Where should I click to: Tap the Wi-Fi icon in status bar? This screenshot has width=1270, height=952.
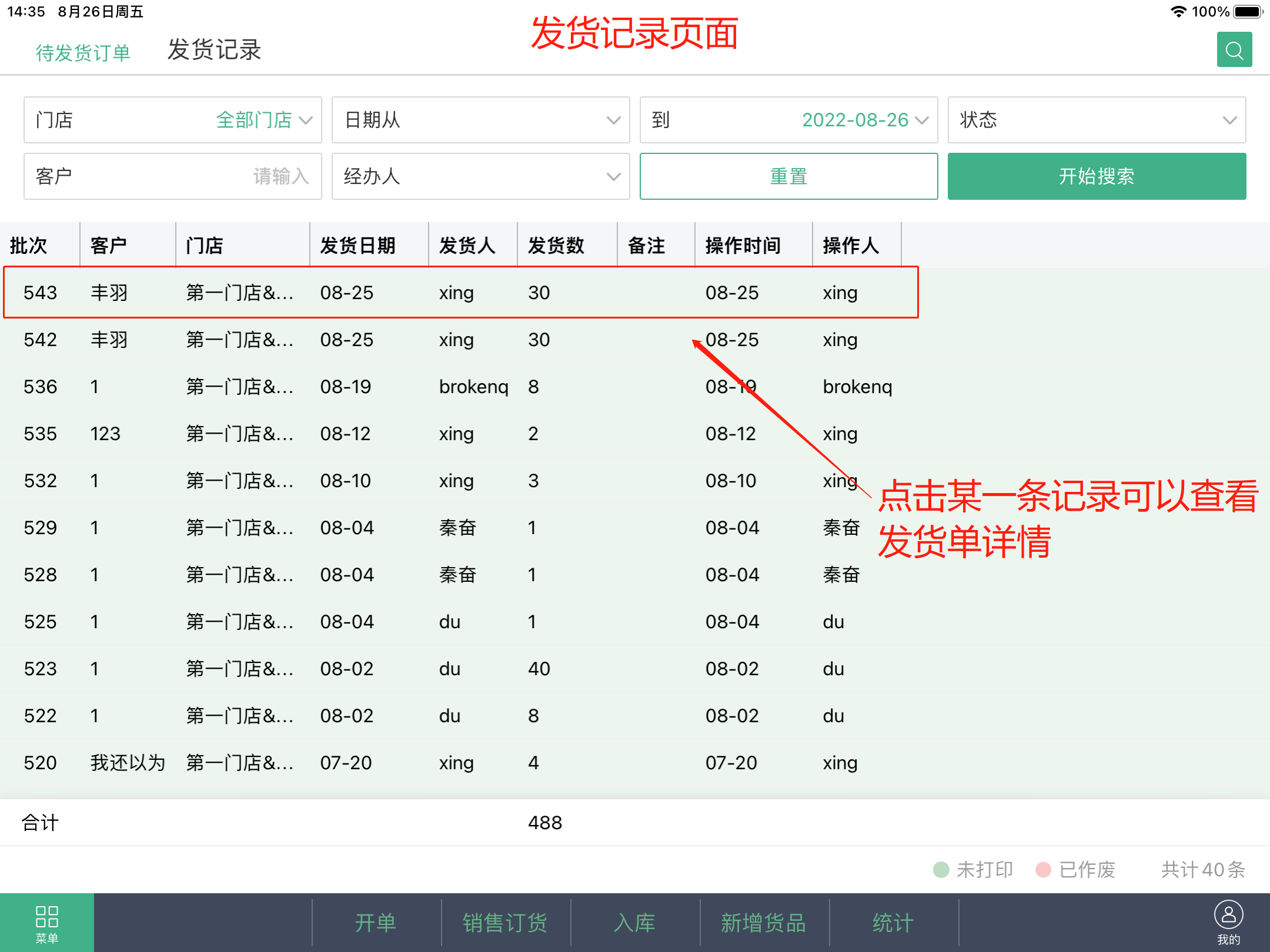(x=1178, y=11)
